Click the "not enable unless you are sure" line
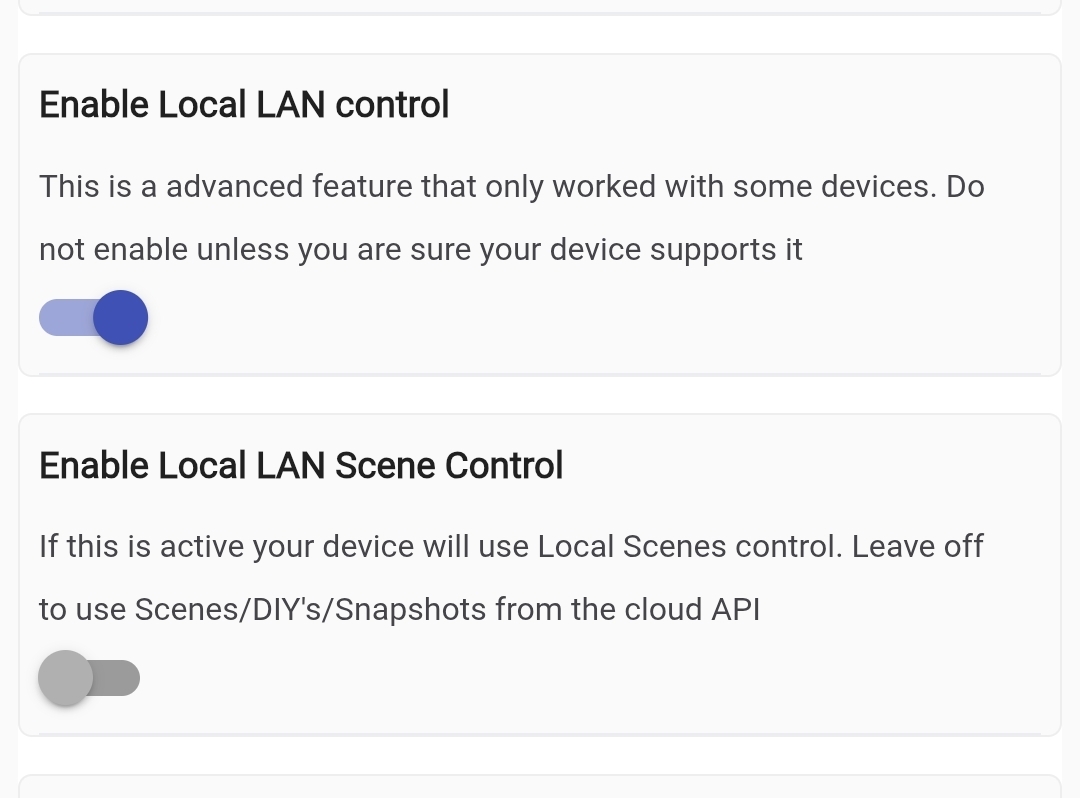The width and height of the screenshot is (1080, 798). [x=420, y=250]
